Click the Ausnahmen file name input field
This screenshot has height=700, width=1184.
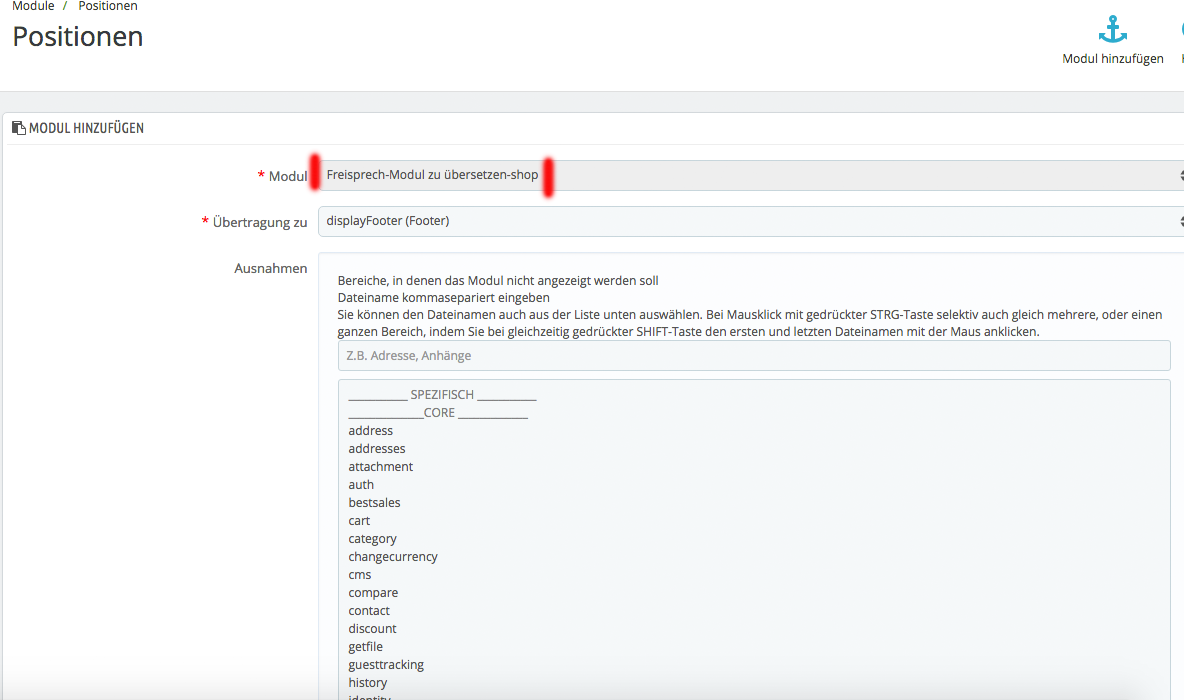(754, 356)
